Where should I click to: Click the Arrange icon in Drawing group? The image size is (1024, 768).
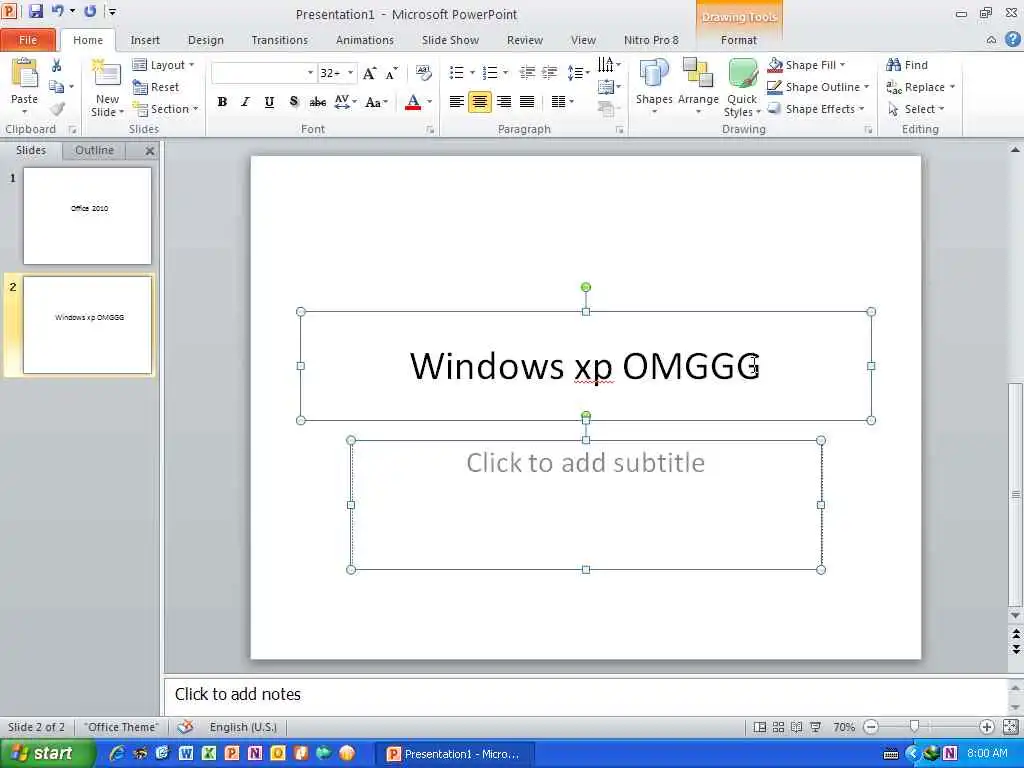[697, 73]
